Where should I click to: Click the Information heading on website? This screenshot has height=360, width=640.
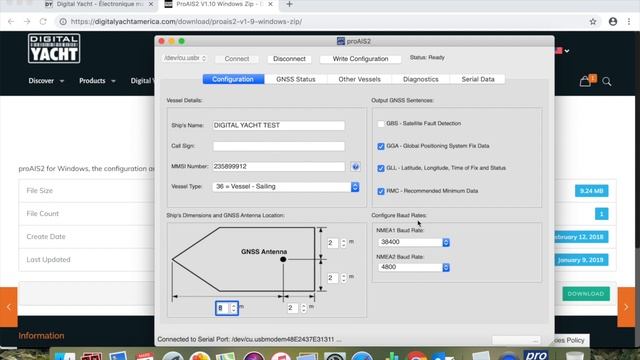pos(41,336)
